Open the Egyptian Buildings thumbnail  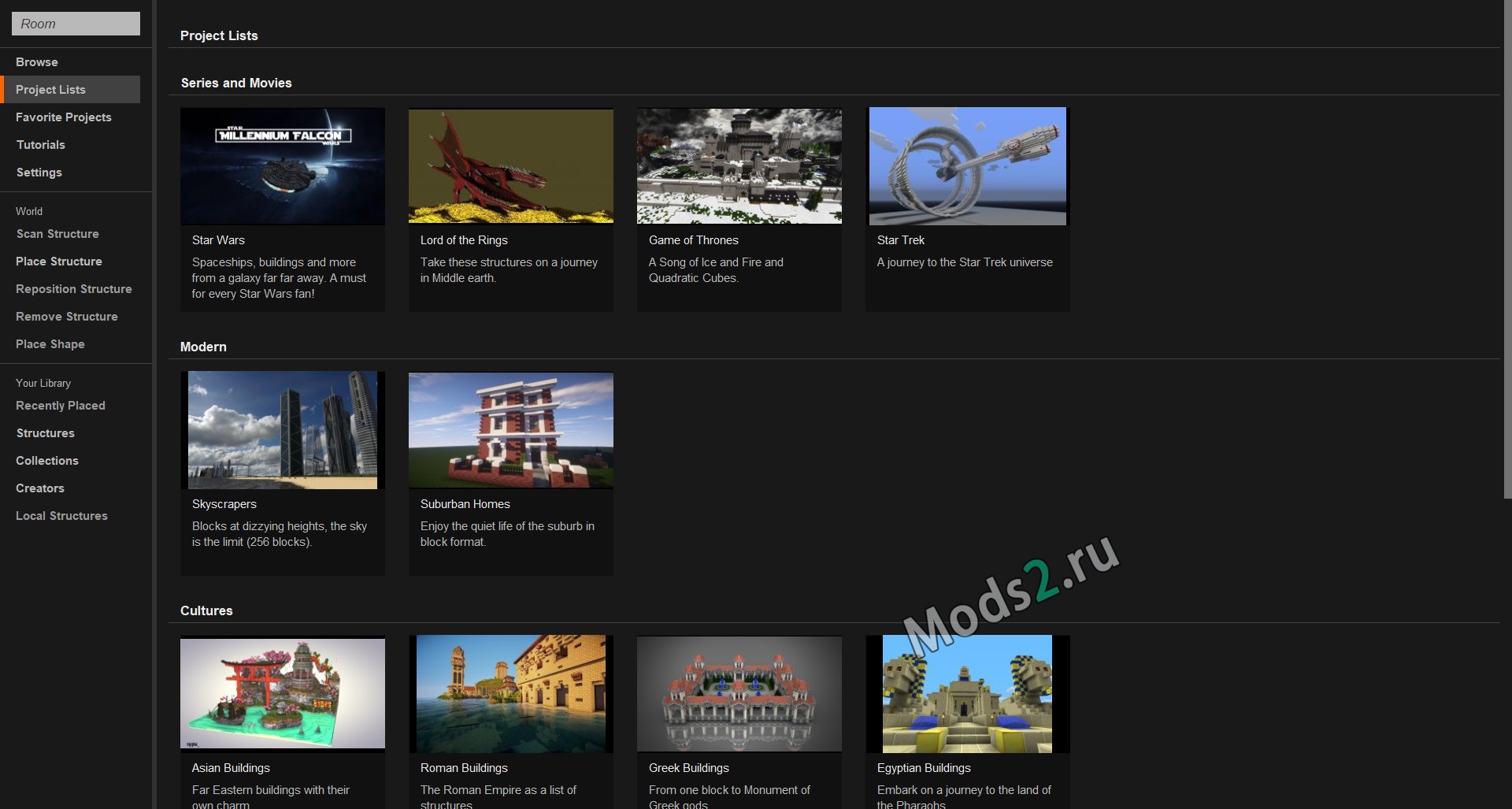(968, 694)
